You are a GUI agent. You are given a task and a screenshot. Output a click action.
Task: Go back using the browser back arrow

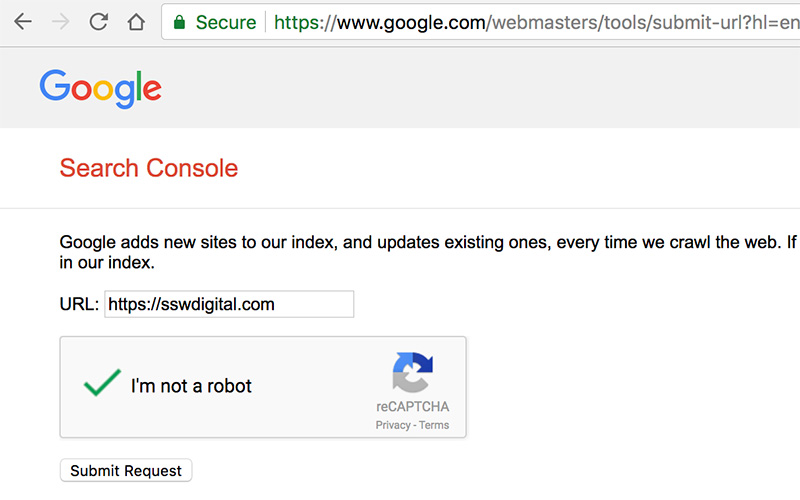point(22,21)
